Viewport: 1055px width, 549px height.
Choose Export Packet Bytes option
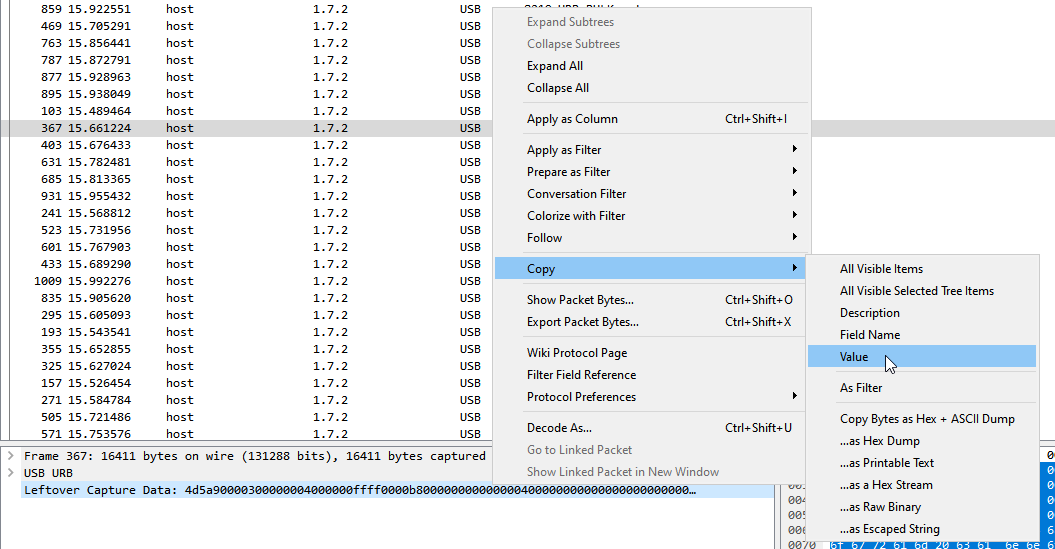coord(582,322)
